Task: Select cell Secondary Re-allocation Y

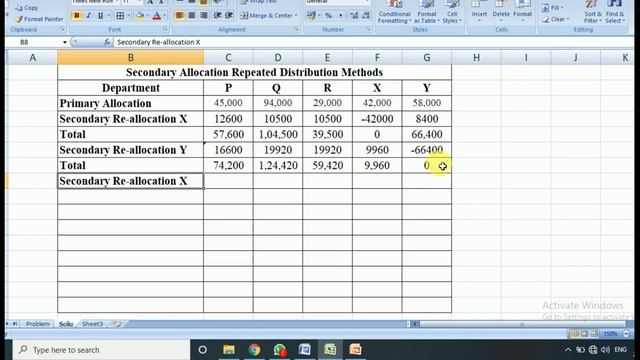Action: coord(131,150)
